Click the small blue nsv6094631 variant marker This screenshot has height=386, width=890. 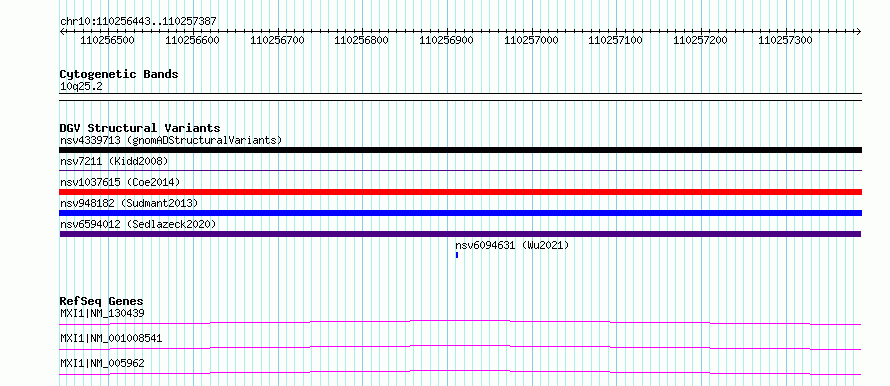pos(457,255)
